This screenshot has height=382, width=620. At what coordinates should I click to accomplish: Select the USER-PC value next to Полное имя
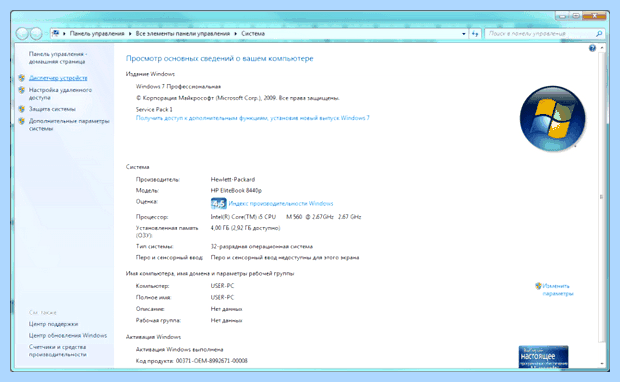pos(222,297)
